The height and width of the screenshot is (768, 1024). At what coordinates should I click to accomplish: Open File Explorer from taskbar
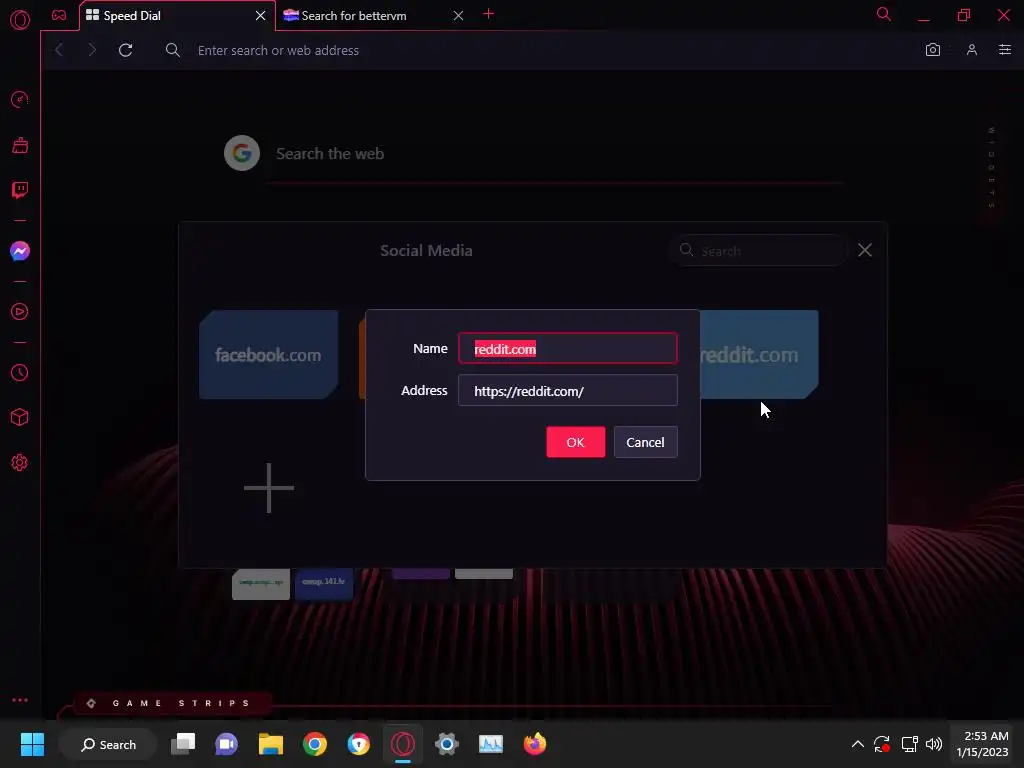270,744
